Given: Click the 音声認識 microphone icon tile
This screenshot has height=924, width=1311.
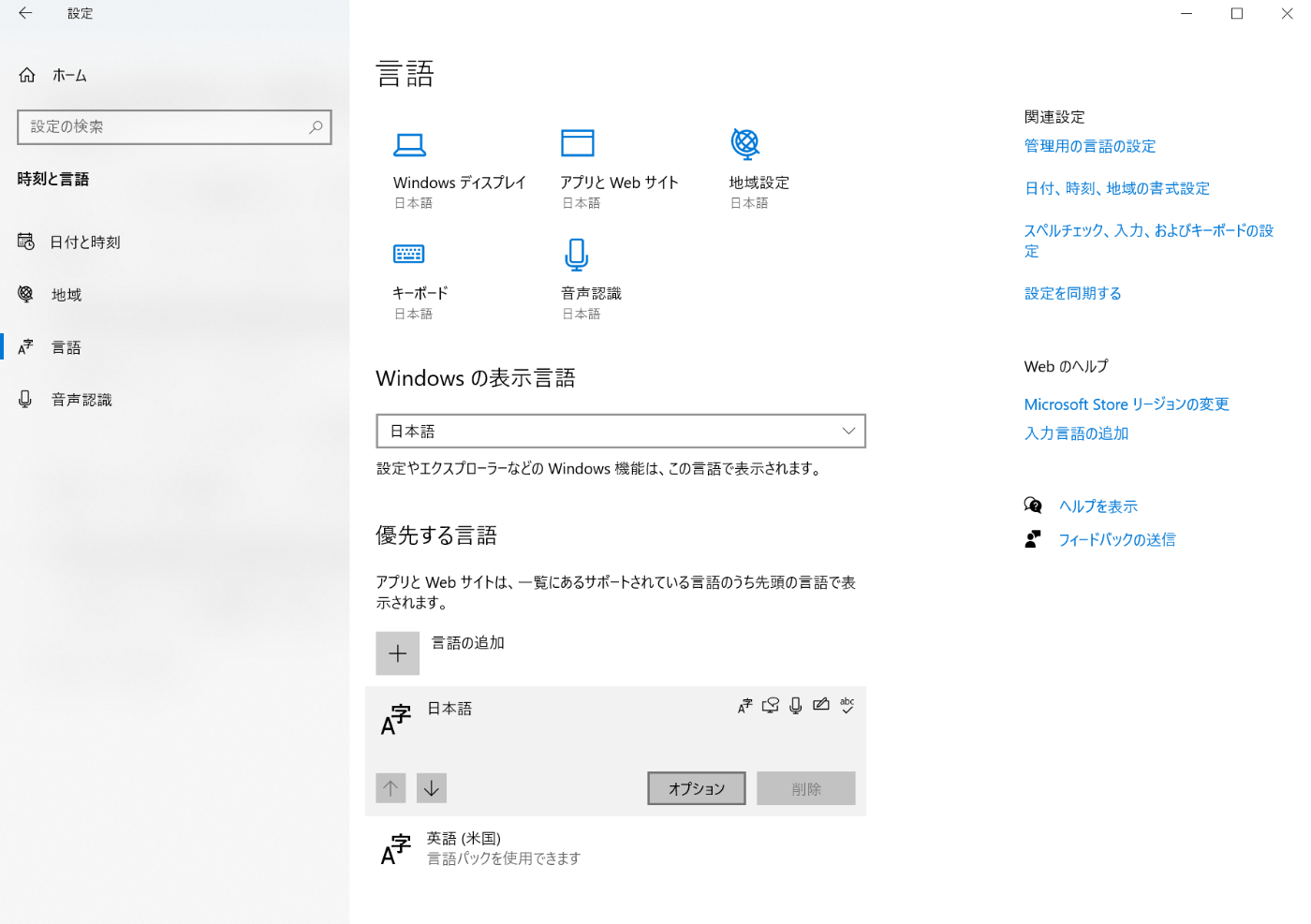Looking at the screenshot, I should pyautogui.click(x=577, y=254).
